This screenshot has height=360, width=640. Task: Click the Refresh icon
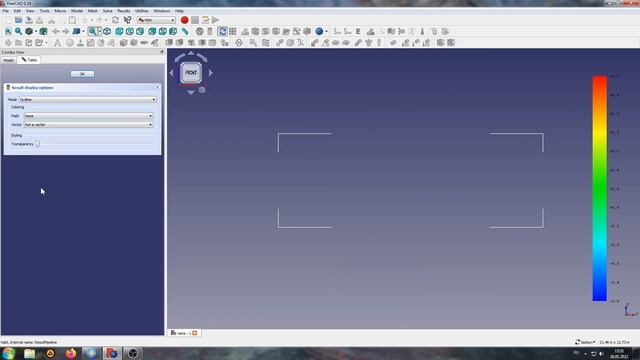tap(116, 20)
